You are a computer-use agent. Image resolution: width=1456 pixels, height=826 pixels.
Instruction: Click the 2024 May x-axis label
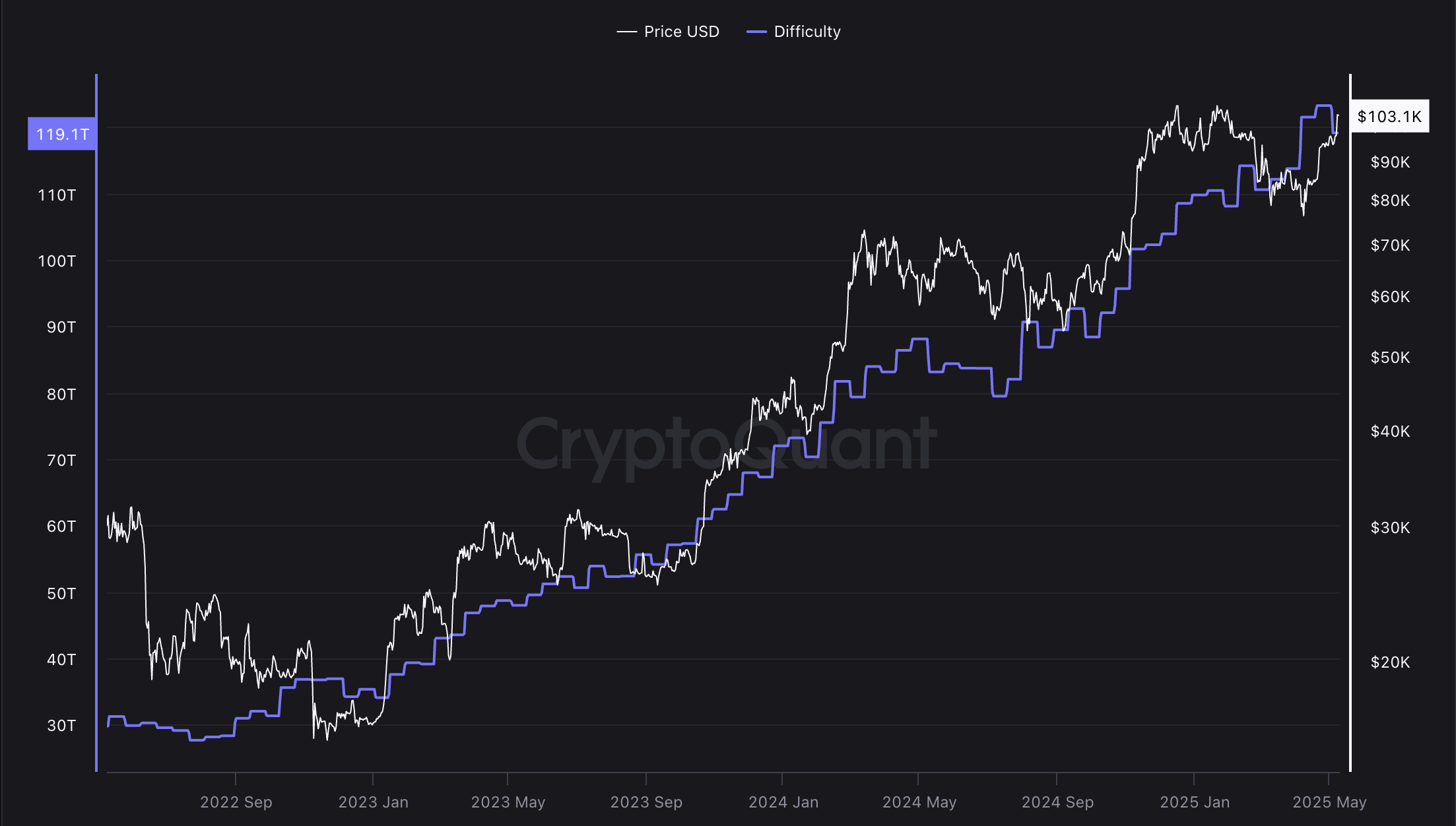[x=919, y=802]
